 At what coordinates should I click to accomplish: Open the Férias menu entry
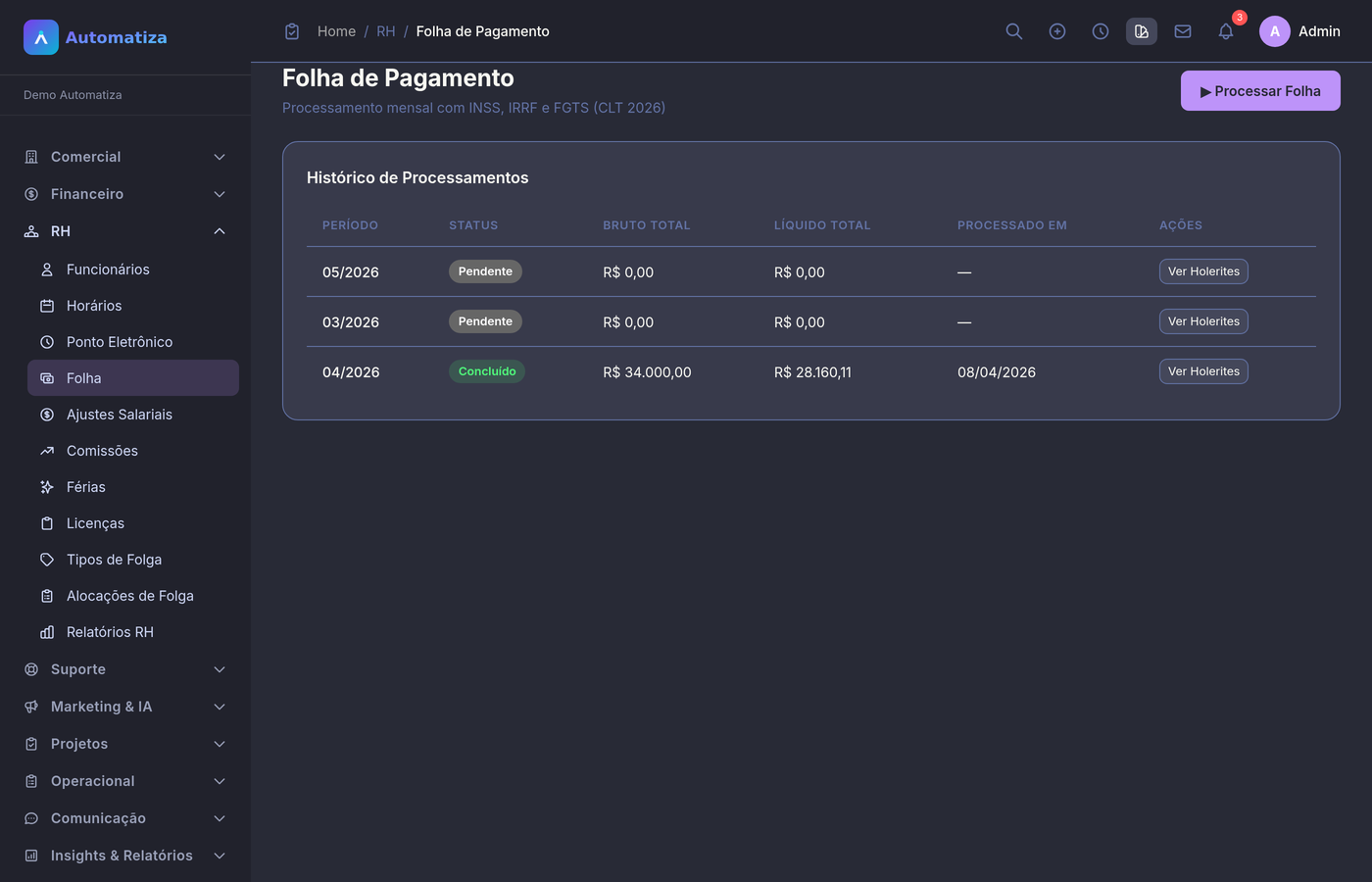tap(133, 487)
